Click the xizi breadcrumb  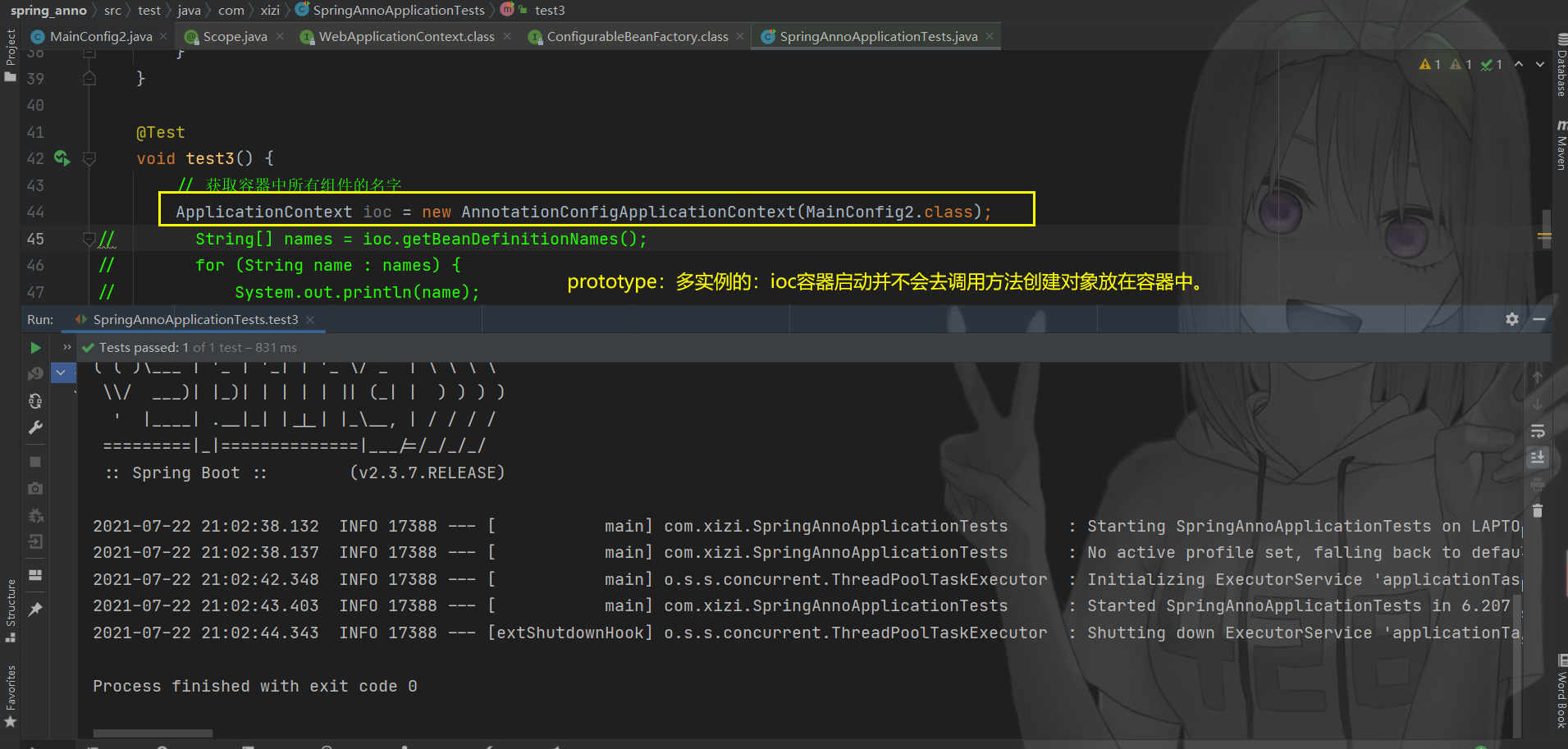click(x=270, y=10)
